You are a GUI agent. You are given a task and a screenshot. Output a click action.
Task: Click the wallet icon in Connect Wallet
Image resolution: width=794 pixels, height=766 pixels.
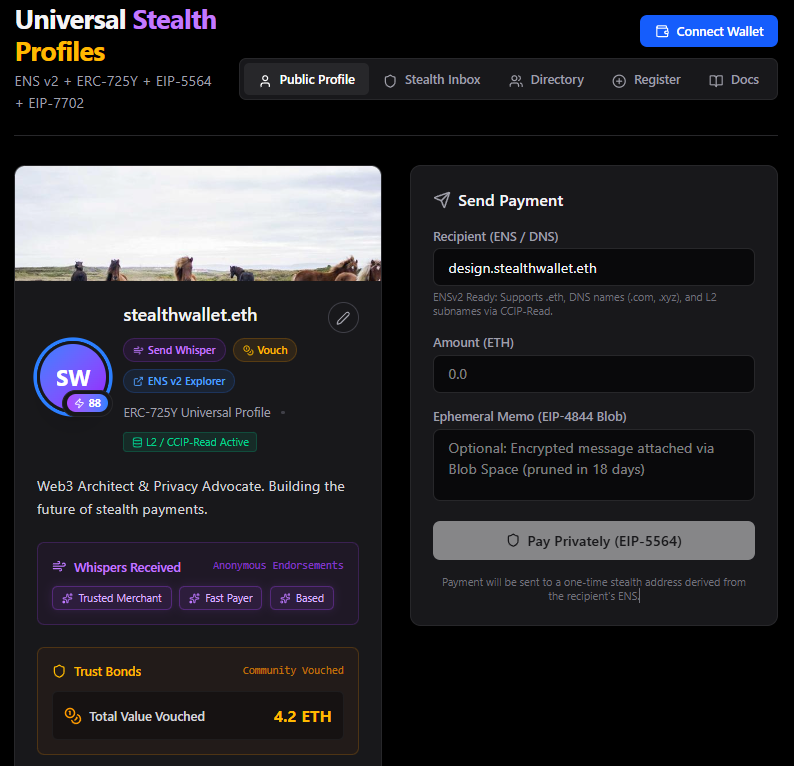coord(662,31)
